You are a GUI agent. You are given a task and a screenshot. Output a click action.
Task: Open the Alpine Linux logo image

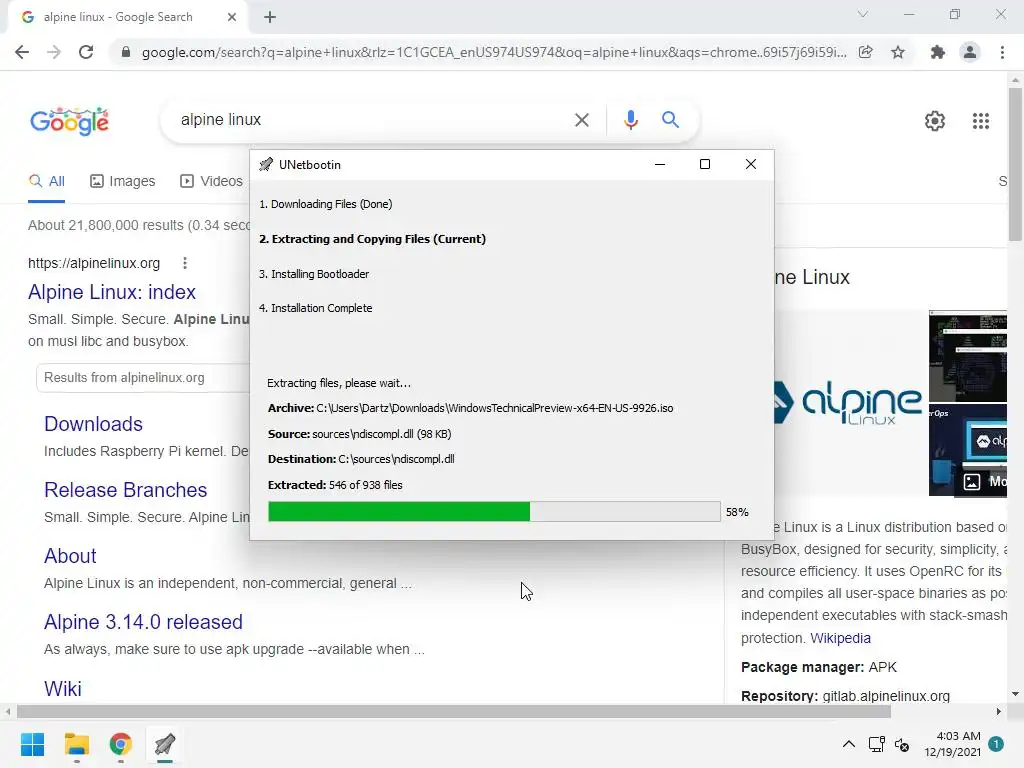tap(848, 402)
